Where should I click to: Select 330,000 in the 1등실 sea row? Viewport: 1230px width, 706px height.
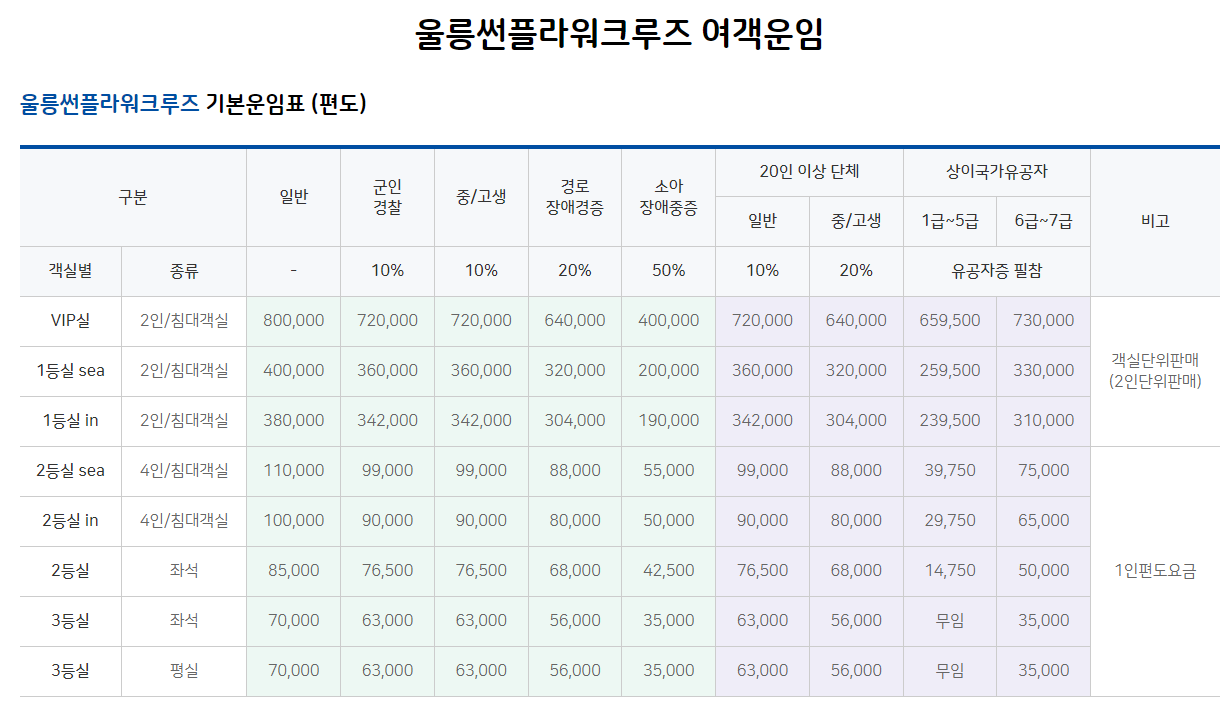point(1044,371)
